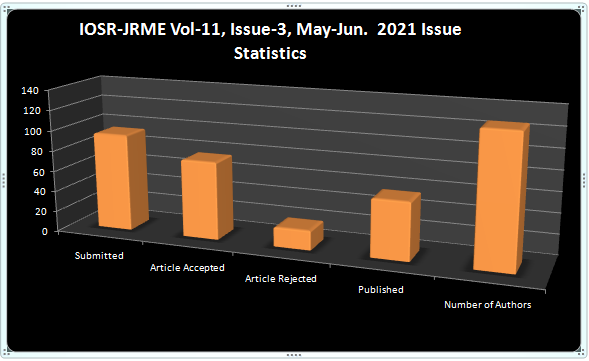Click the bottom center chart resize handle
The height and width of the screenshot is (361, 589).
[x=294, y=355]
